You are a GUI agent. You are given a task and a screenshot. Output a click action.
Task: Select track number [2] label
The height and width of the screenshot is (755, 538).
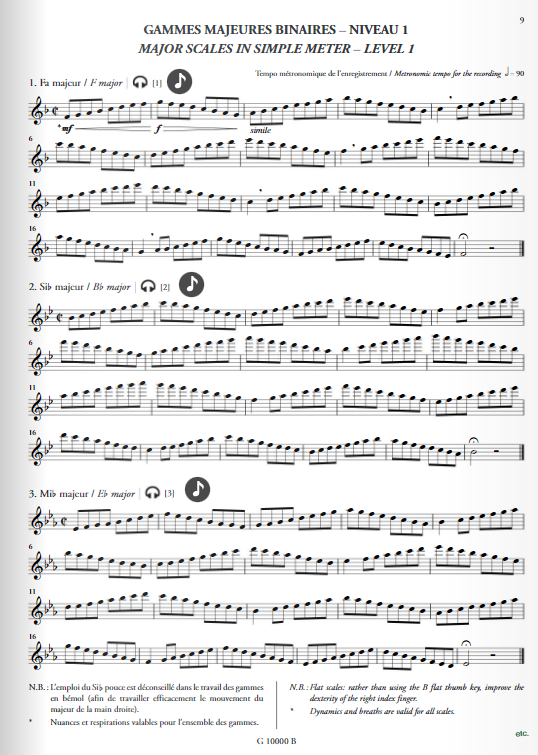165,287
